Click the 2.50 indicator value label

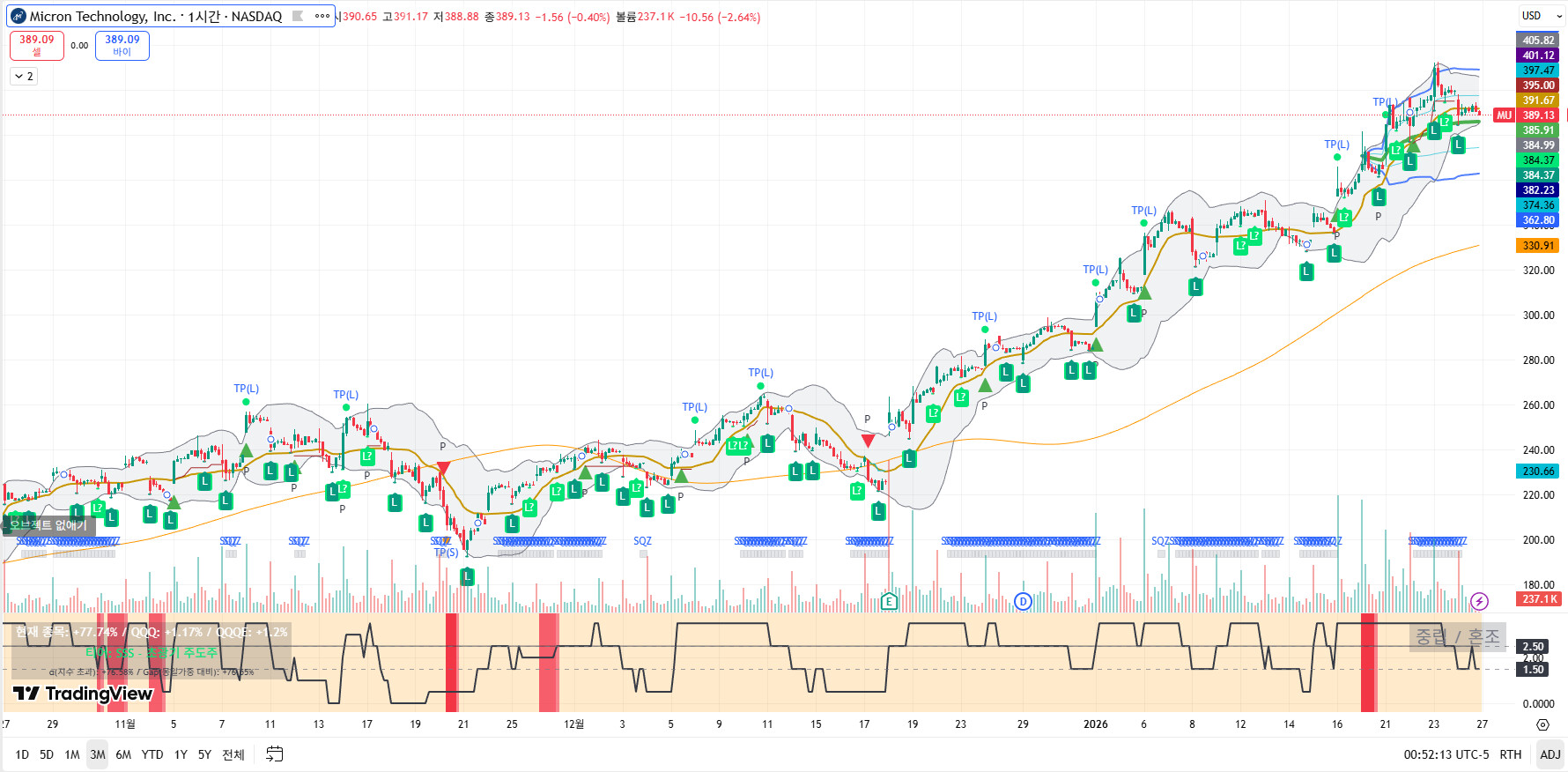(1533, 647)
